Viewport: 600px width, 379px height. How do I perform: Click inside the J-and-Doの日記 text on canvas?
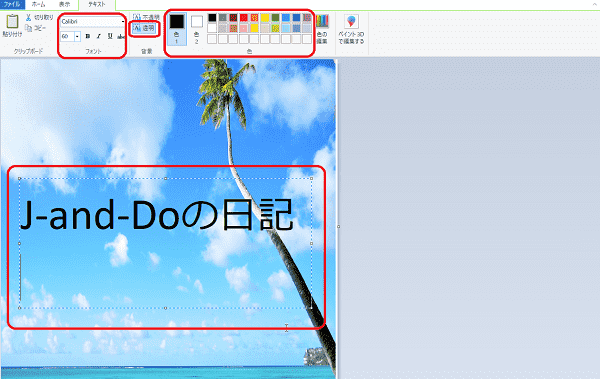pyautogui.click(x=157, y=215)
